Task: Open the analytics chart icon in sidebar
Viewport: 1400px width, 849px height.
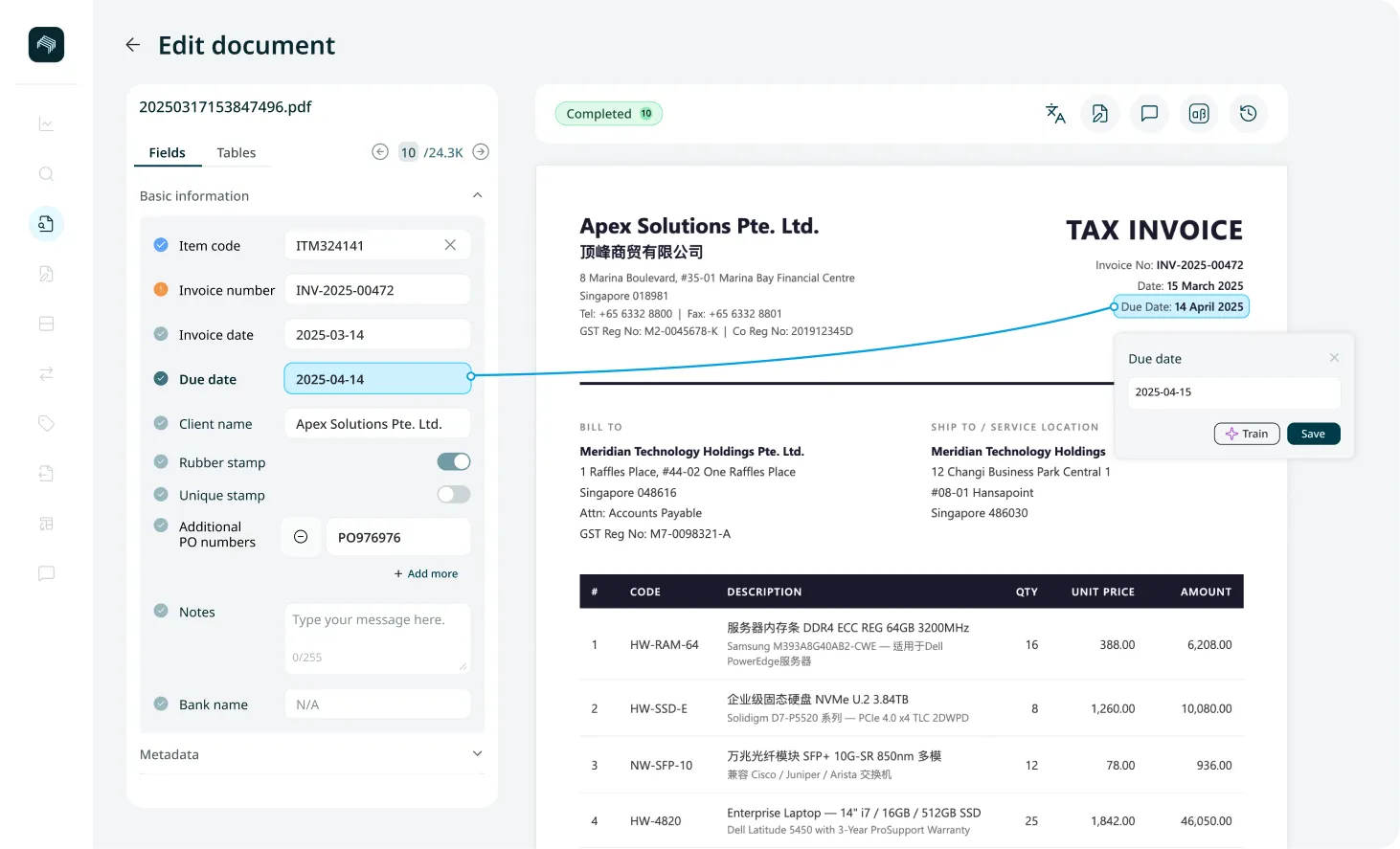Action: click(x=46, y=124)
